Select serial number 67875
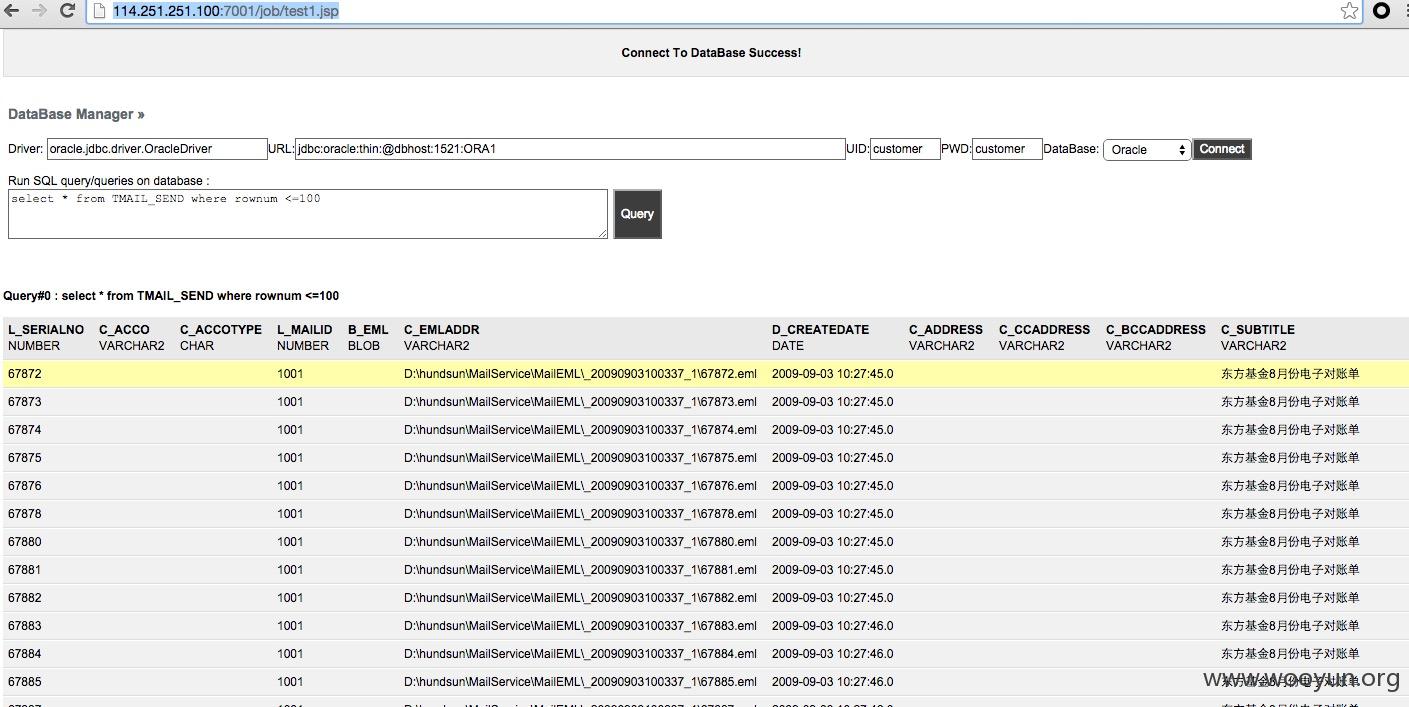 click(x=25, y=458)
